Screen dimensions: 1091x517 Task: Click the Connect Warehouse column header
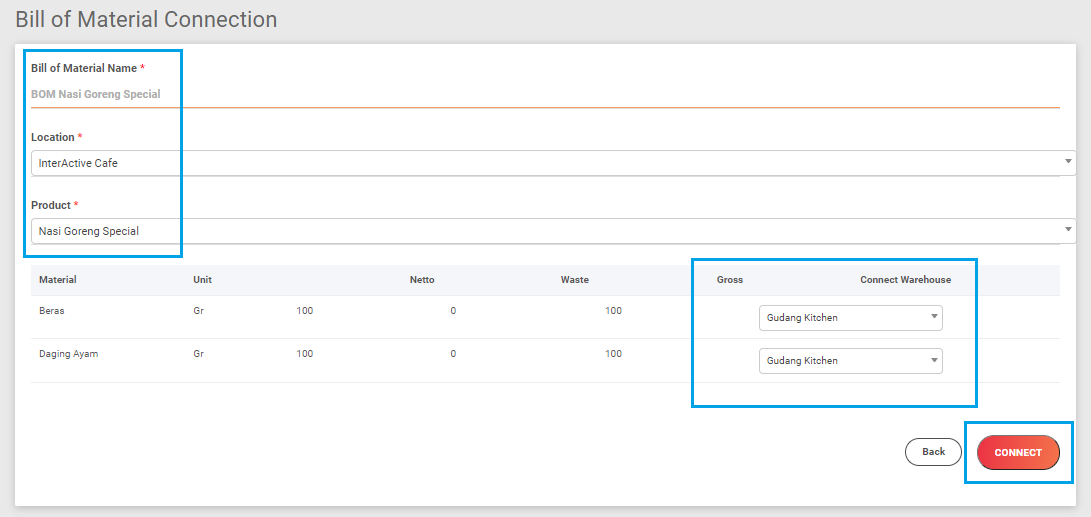[x=905, y=280]
